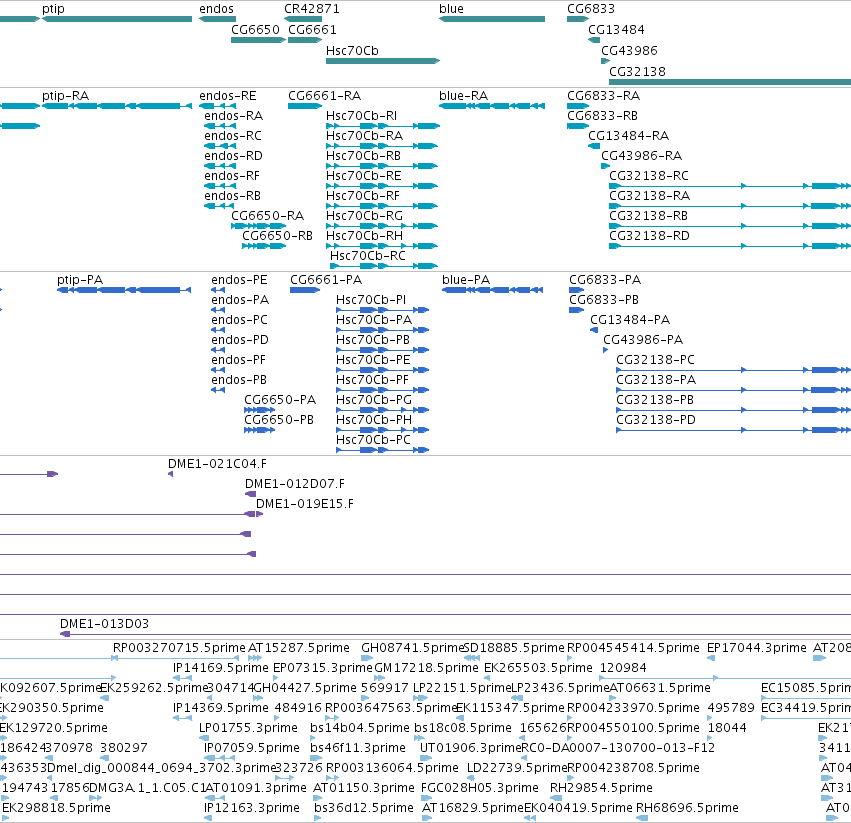This screenshot has height=823, width=851.
Task: Click the FGC028H05.3prime EST label
Action: 480,788
